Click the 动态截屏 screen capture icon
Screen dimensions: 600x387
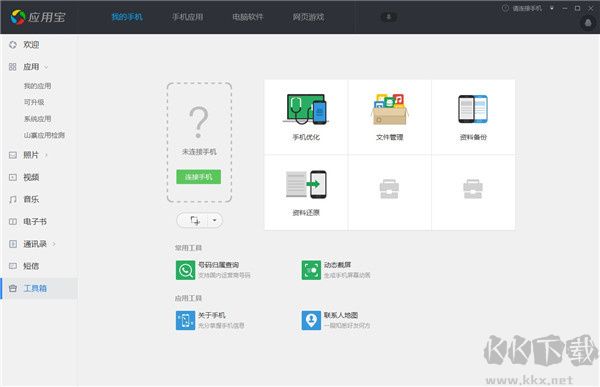click(x=311, y=270)
